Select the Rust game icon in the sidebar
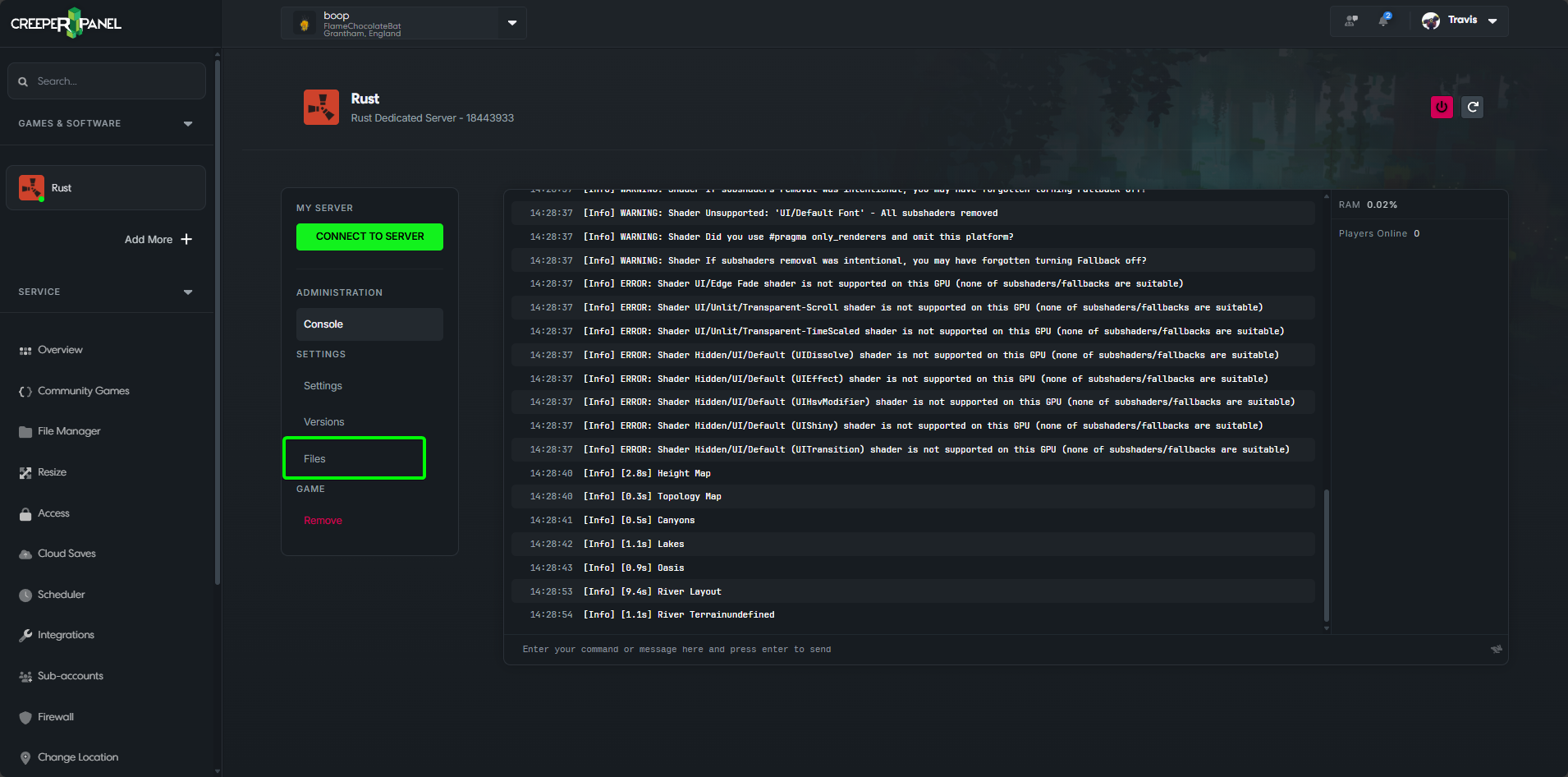The image size is (1568, 777). 31,187
